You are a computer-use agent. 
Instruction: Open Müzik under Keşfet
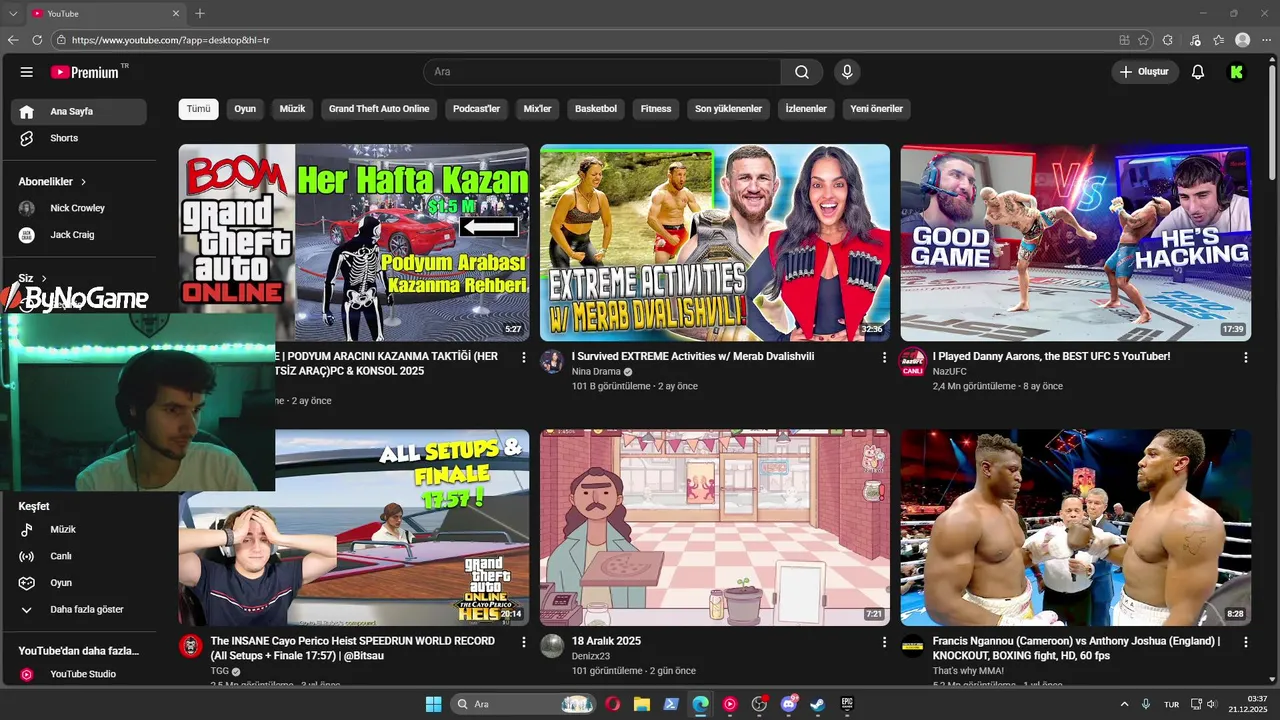79,530
